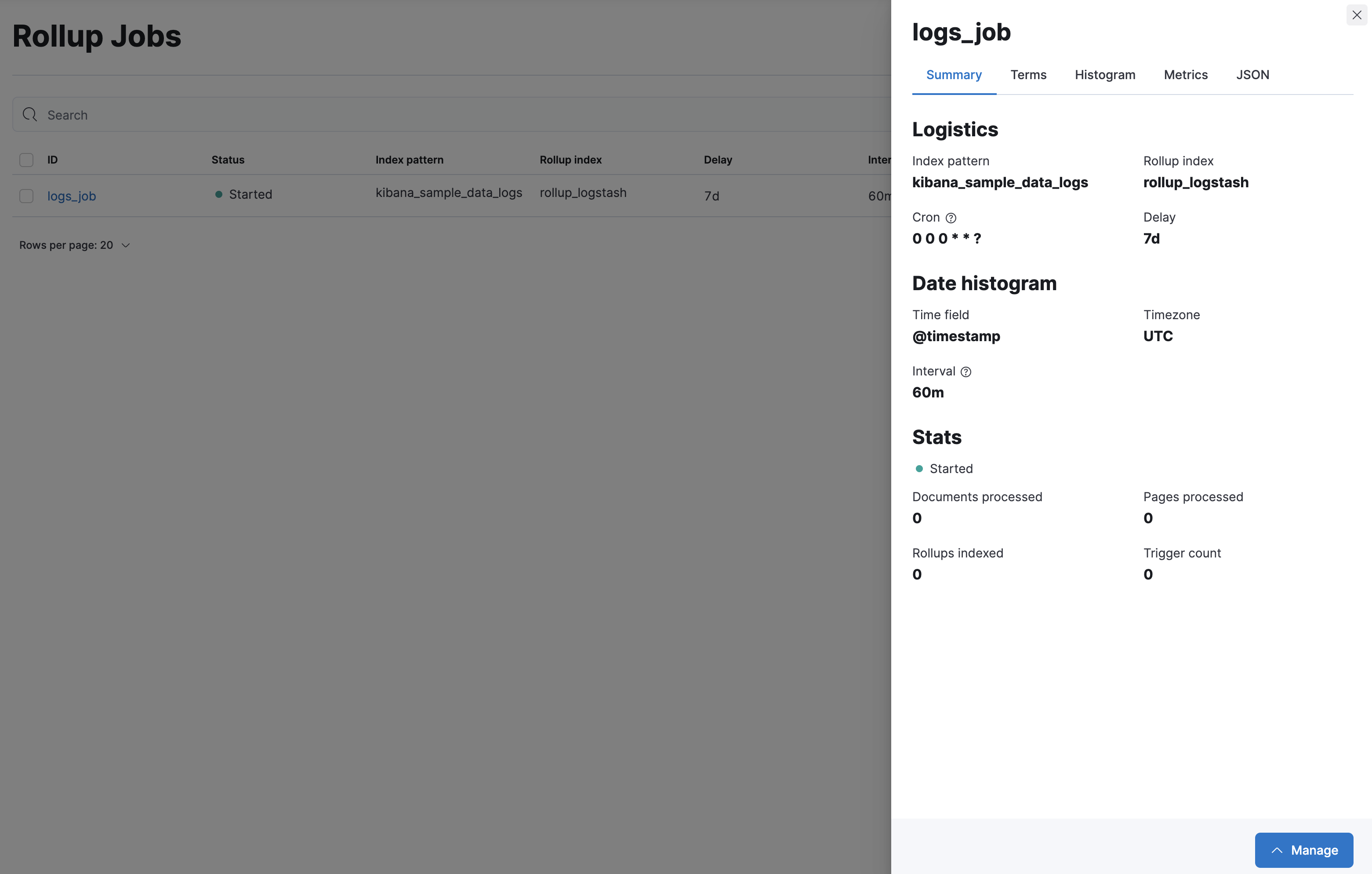The image size is (1372, 874).
Task: Click the Cron information tooltip icon
Action: (951, 218)
